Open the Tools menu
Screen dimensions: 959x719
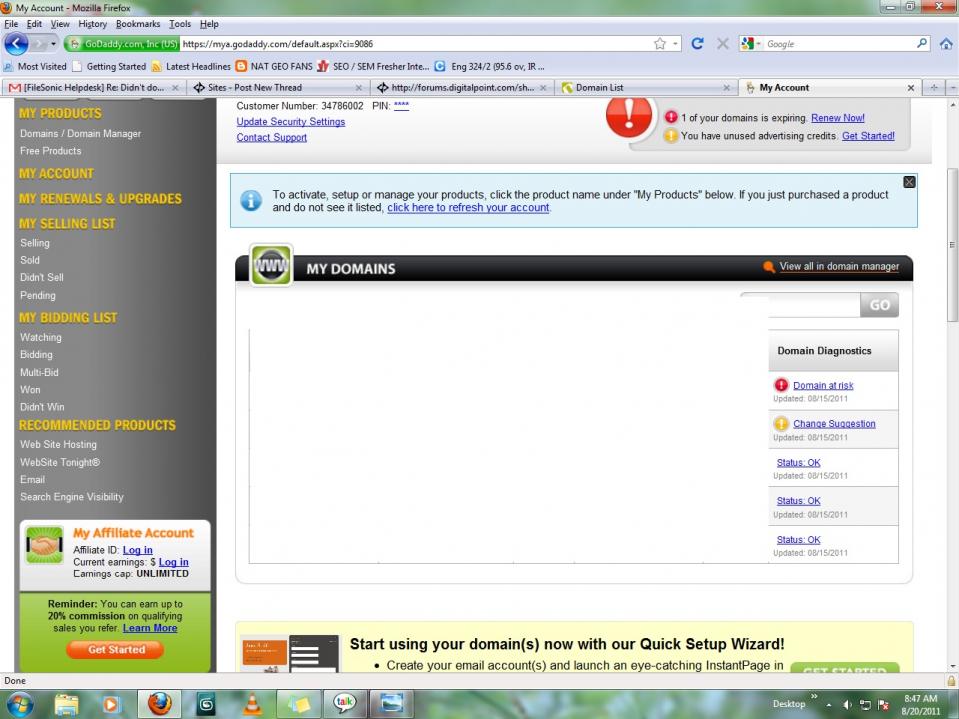[x=180, y=24]
